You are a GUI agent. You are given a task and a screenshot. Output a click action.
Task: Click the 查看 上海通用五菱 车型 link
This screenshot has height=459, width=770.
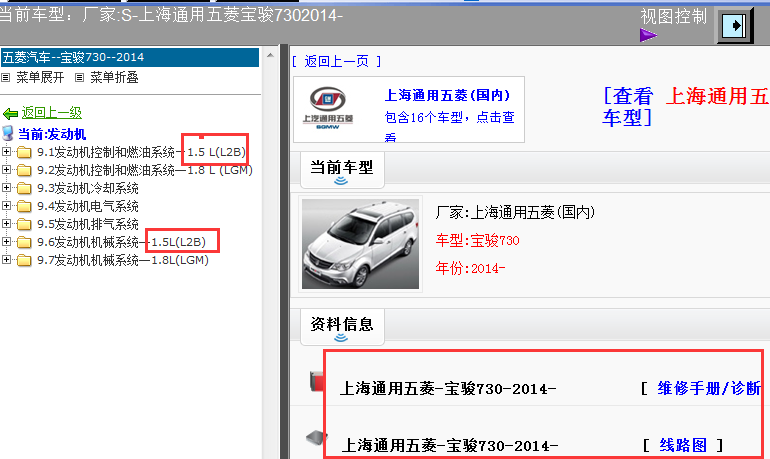(686, 107)
